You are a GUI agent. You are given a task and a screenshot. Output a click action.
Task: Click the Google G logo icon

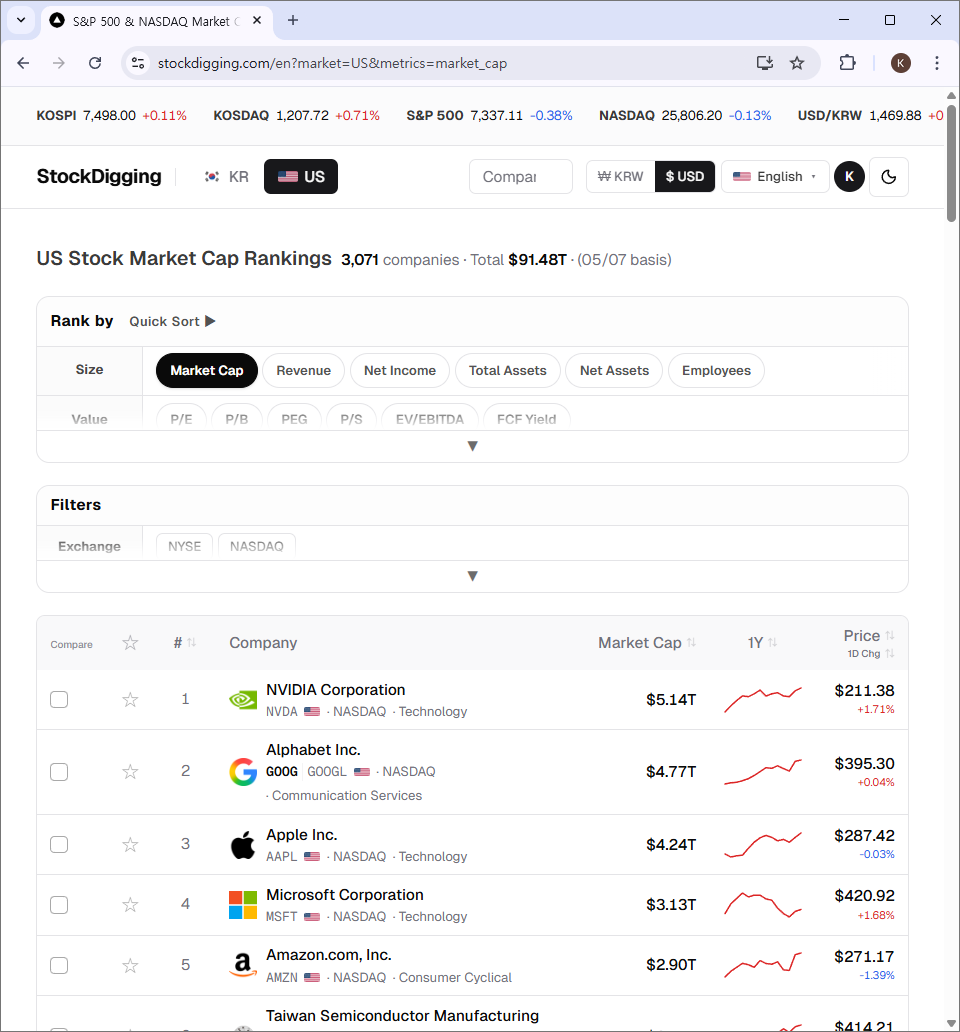243,772
